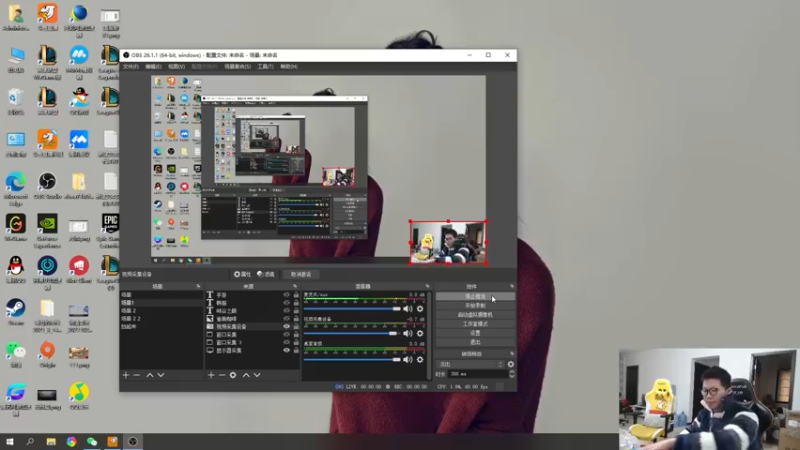The image size is (800, 450).
Task: Move selected scene up in Scenes panel
Action: (149, 375)
